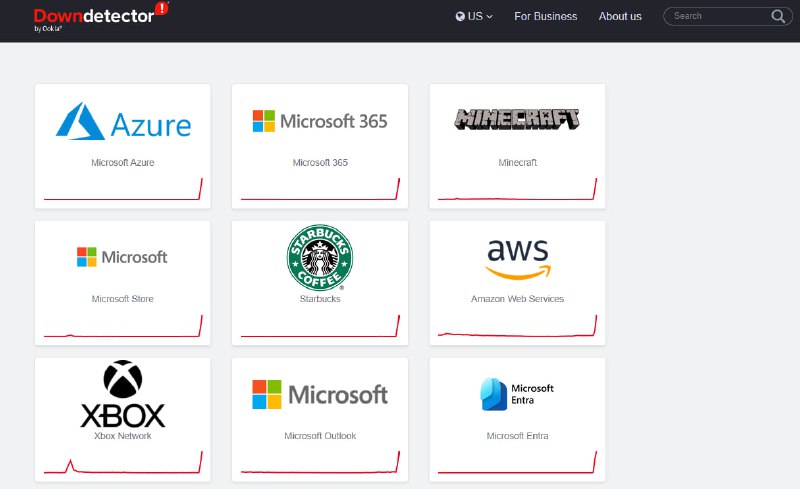Open the Microsoft Entra label link
Viewport: 800px width, 489px height.
517,435
